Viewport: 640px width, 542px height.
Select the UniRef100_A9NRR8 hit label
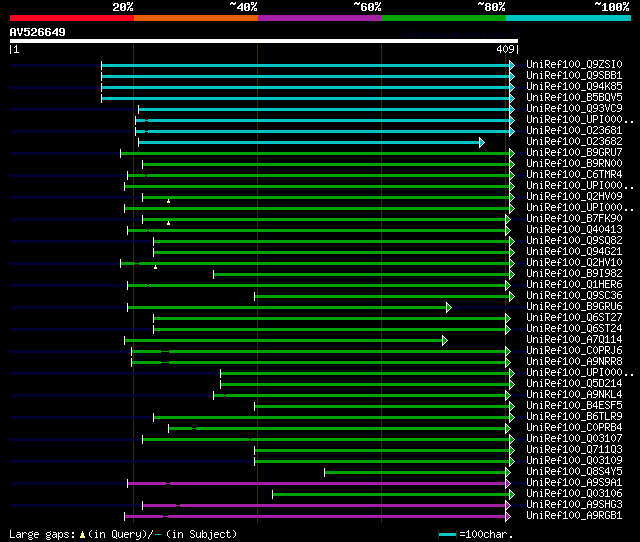click(x=574, y=362)
